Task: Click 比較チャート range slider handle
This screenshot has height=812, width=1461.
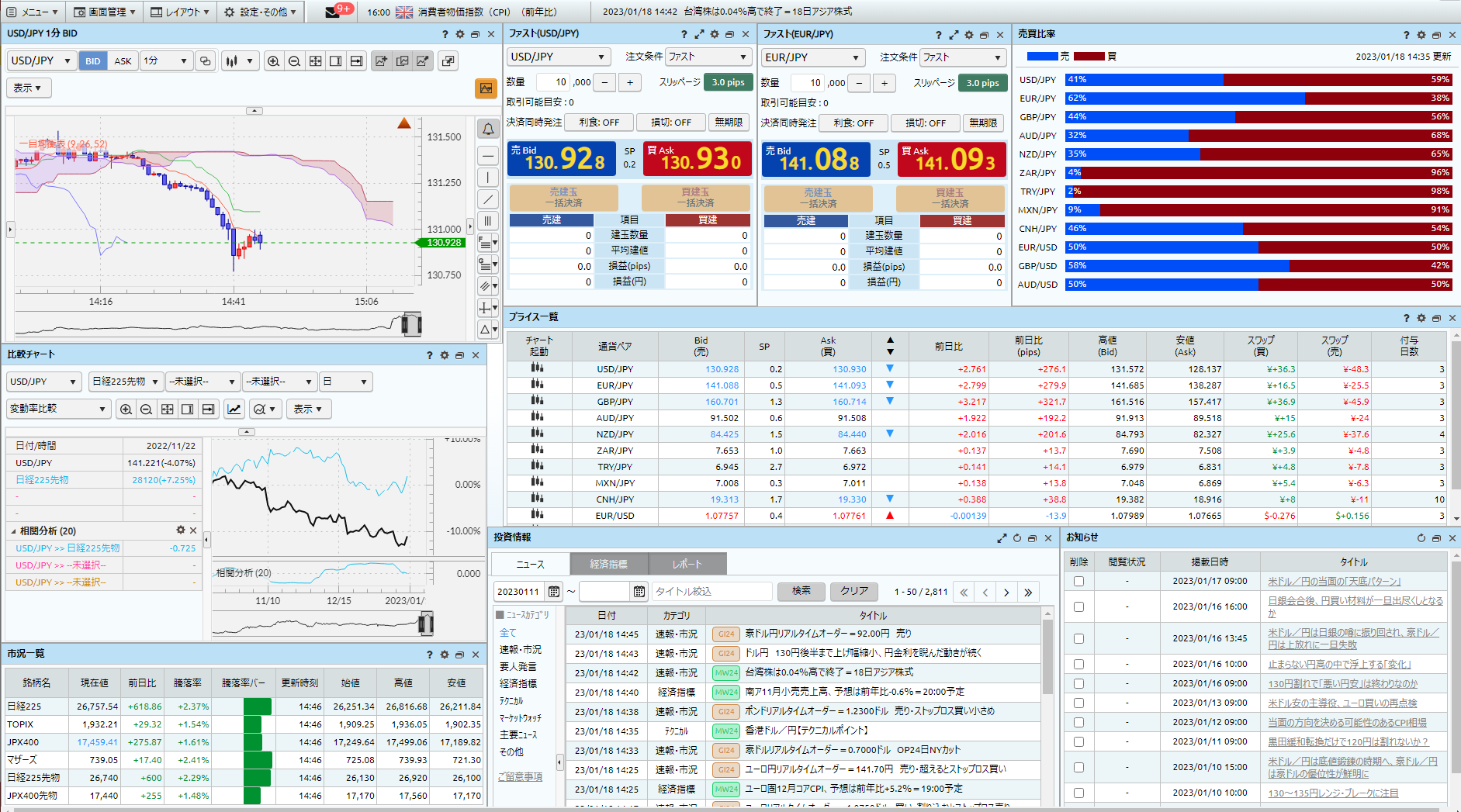Action: [x=426, y=623]
